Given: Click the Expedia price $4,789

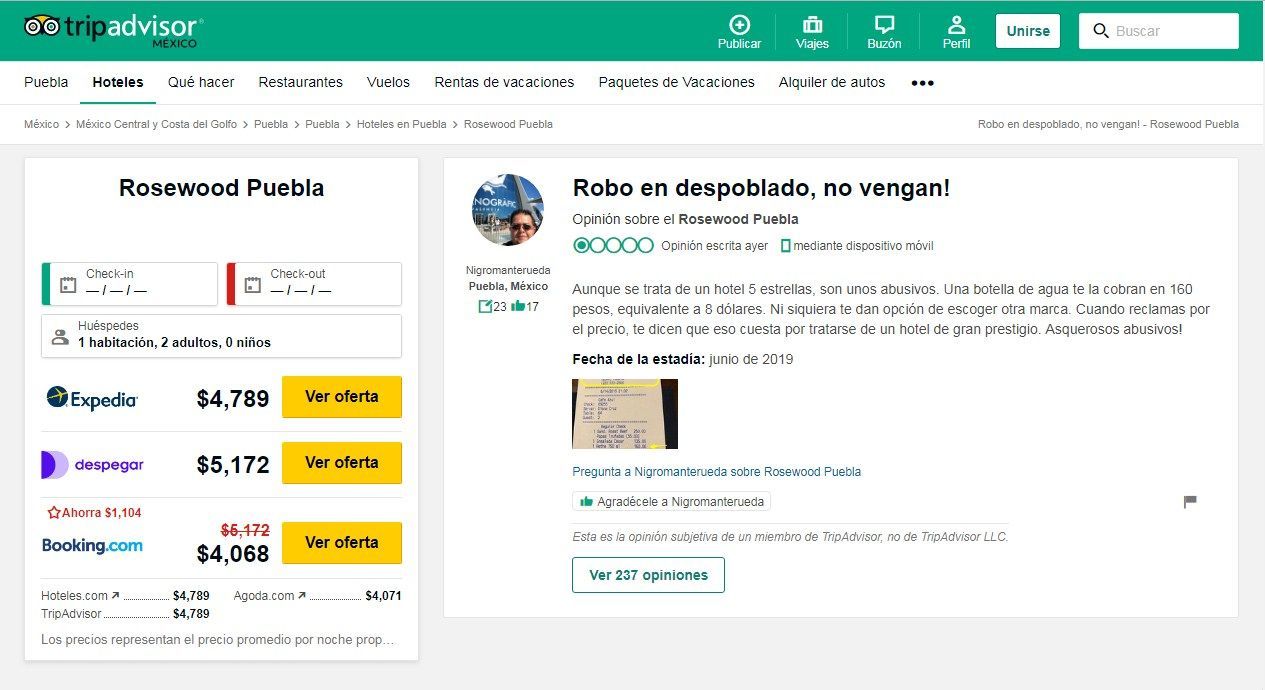Looking at the screenshot, I should 233,399.
